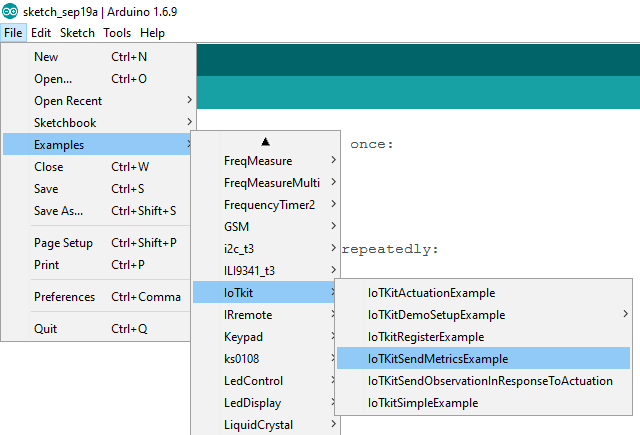This screenshot has width=640, height=435.
Task: Expand the FreqMeasure examples submenu
Action: point(265,161)
